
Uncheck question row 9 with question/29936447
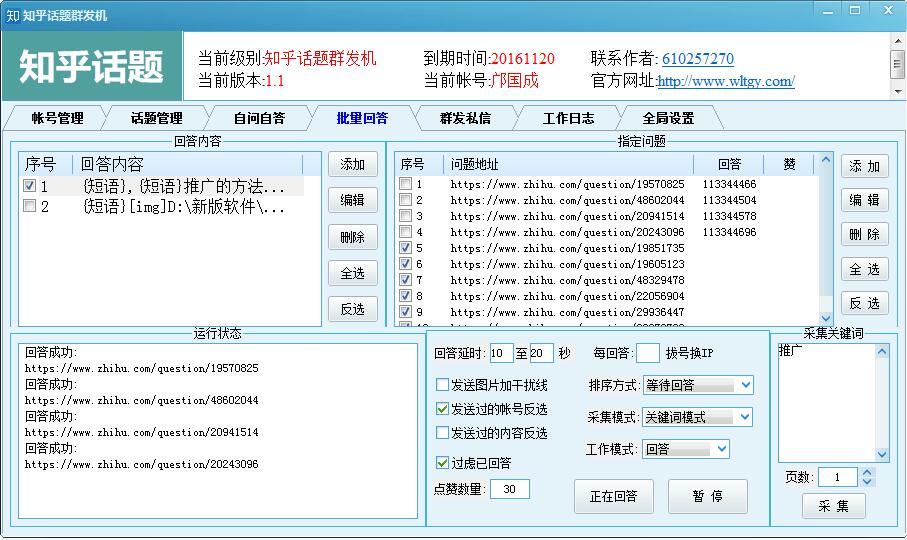pos(405,312)
